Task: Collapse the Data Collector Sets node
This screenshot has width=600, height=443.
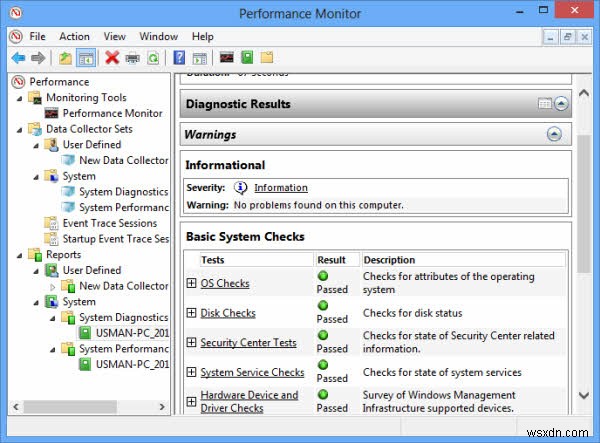Action: point(20,130)
